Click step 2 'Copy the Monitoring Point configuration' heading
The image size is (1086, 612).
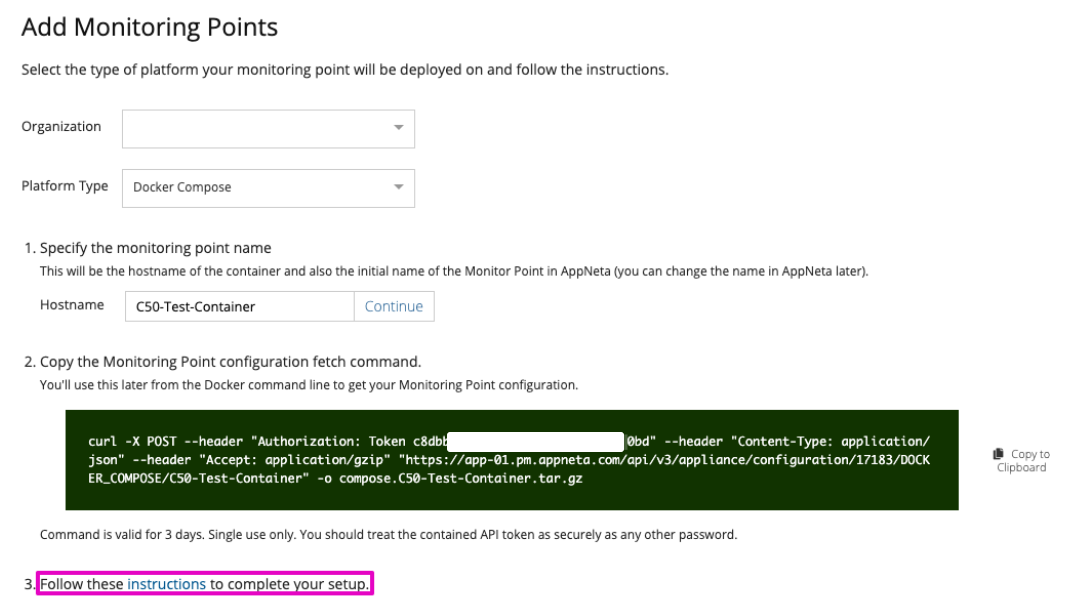pos(230,361)
